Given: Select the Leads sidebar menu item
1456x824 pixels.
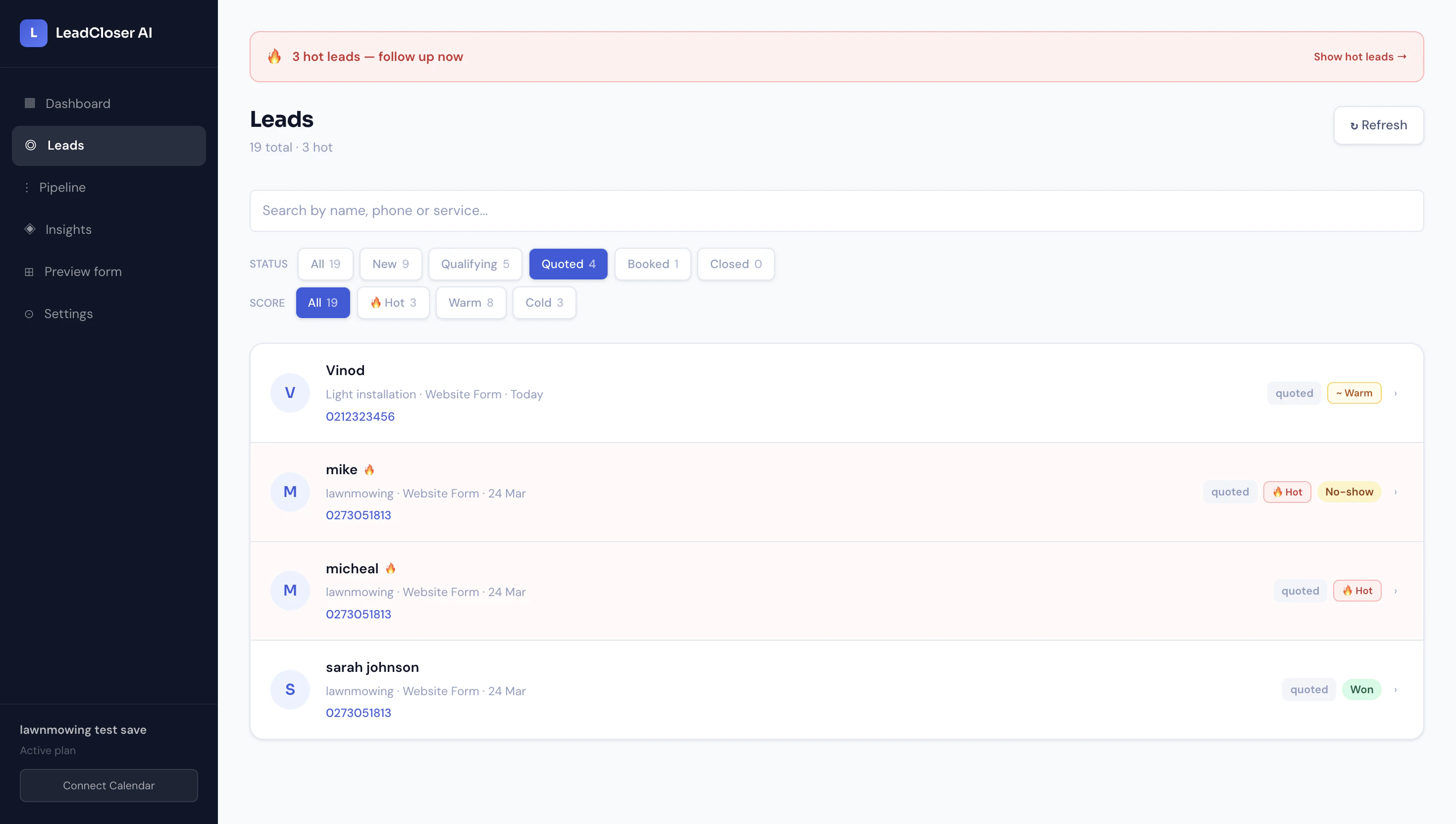Looking at the screenshot, I should click(108, 146).
